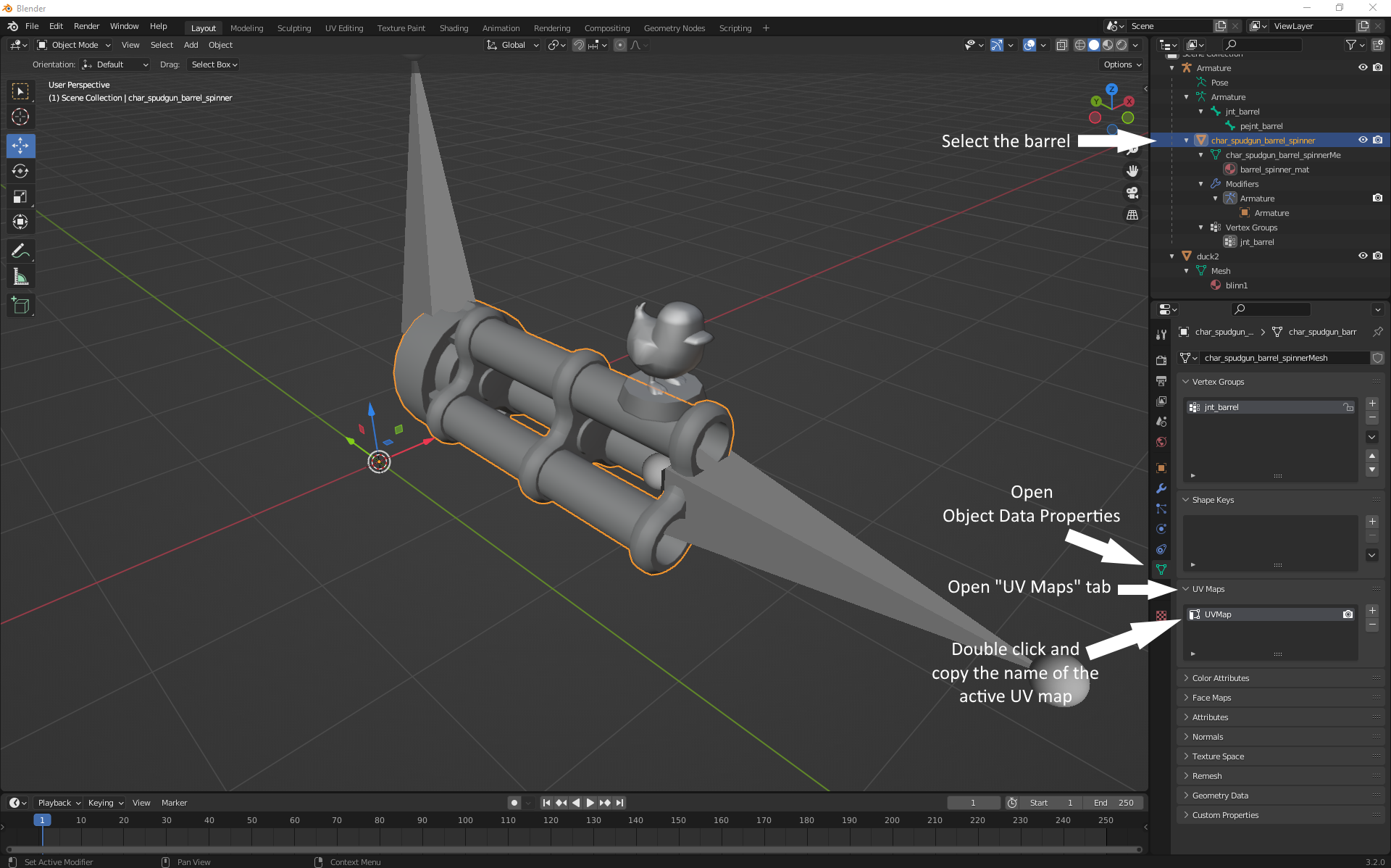Open Object properties tab icon
Image resolution: width=1391 pixels, height=868 pixels.
click(x=1161, y=468)
